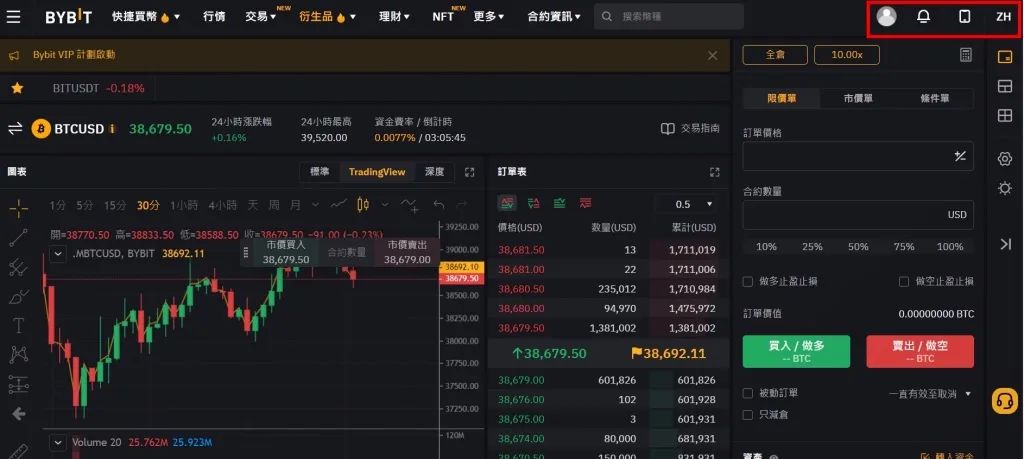
Task: Open the calculator icon in order panel
Action: 965,55
